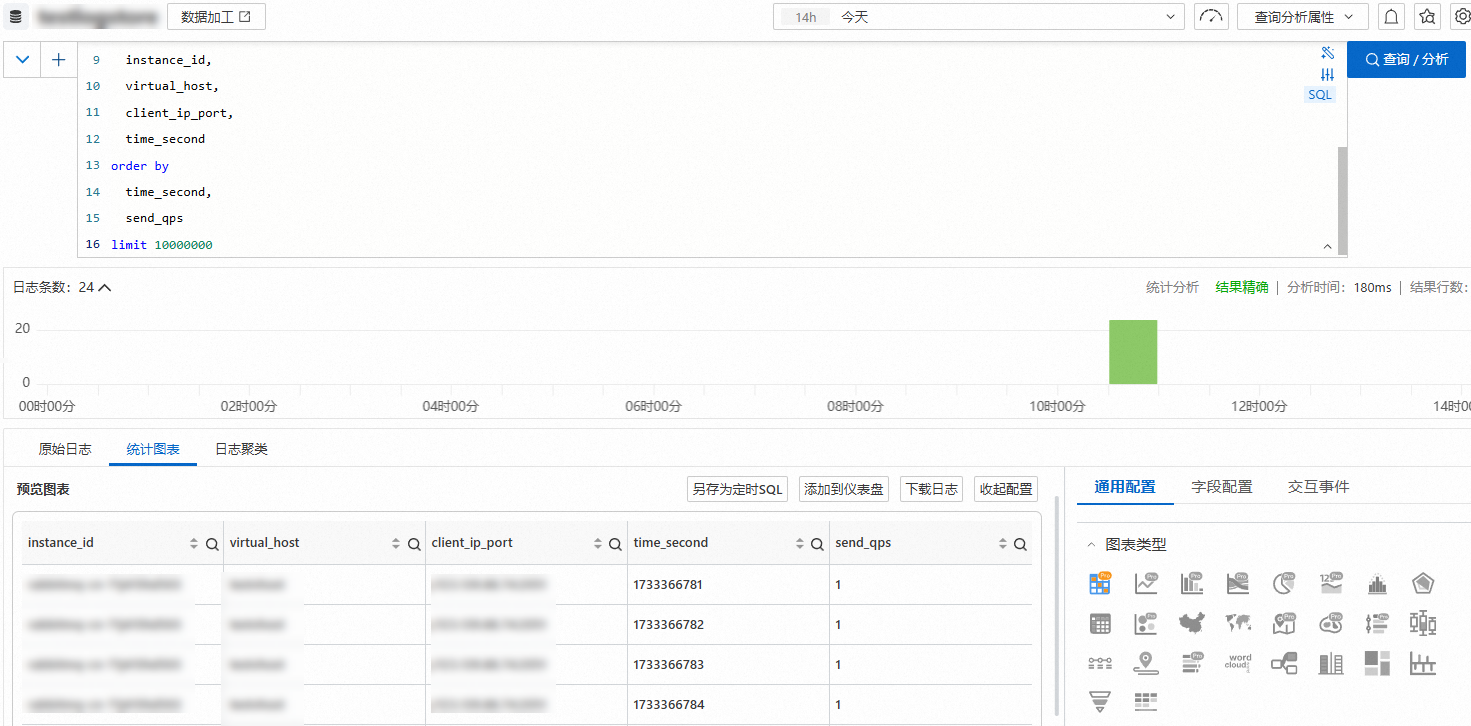Sort by the client_ip_port column

[597, 544]
